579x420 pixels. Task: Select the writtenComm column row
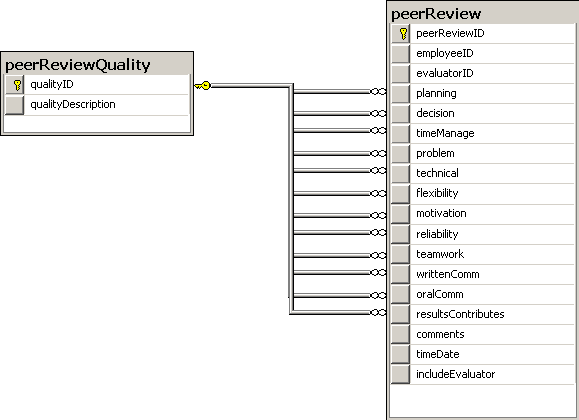coord(483,274)
